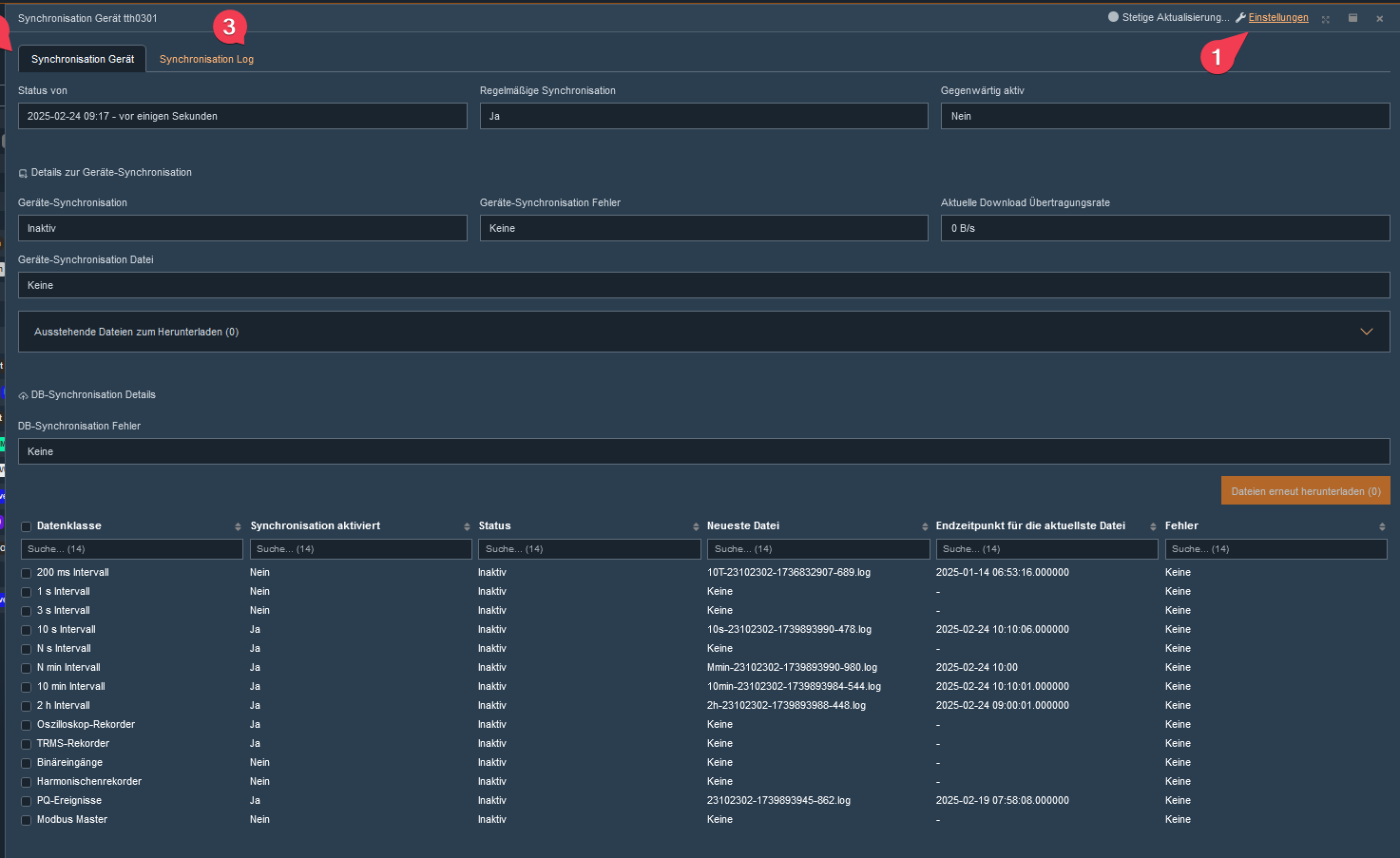Open the Einstellungen link

point(1278,18)
